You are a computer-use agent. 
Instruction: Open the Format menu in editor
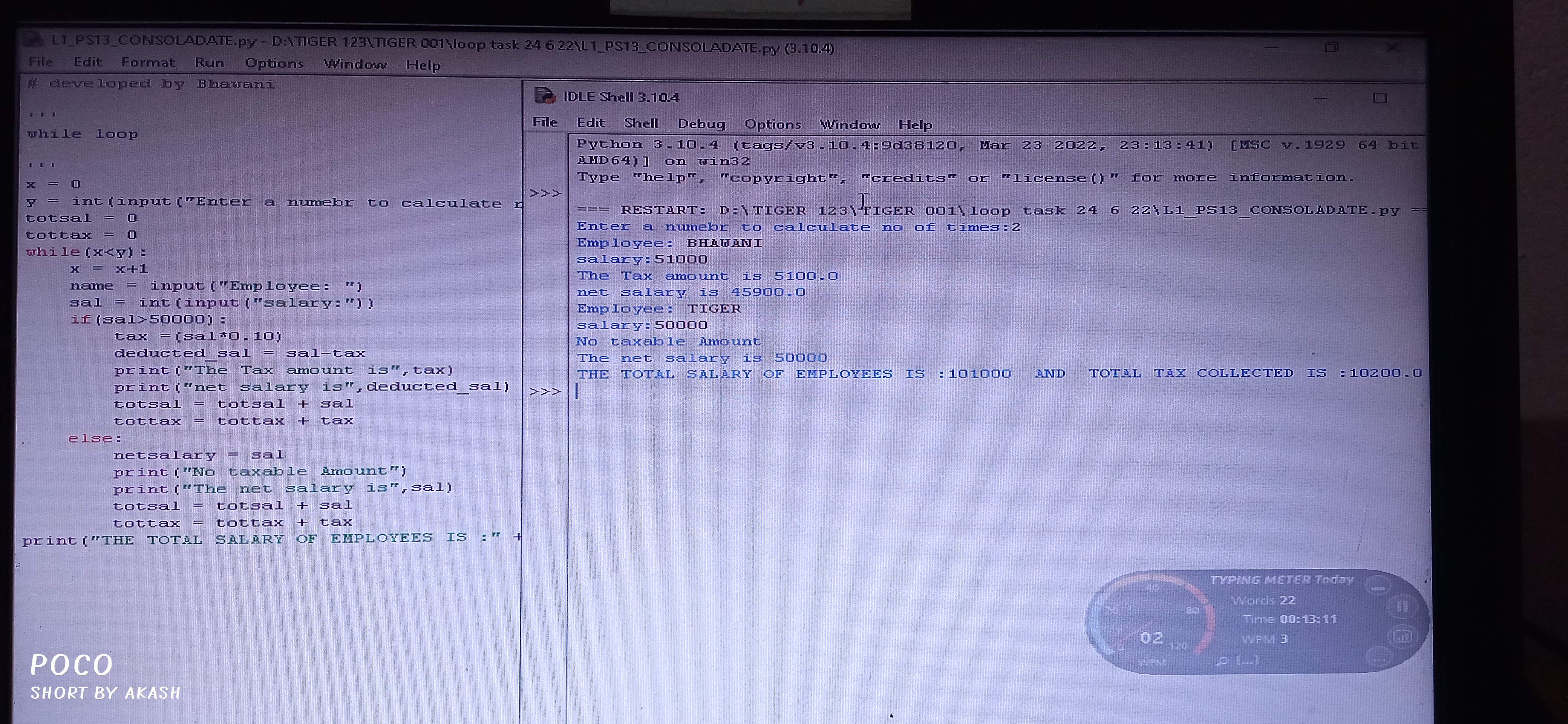coord(148,62)
